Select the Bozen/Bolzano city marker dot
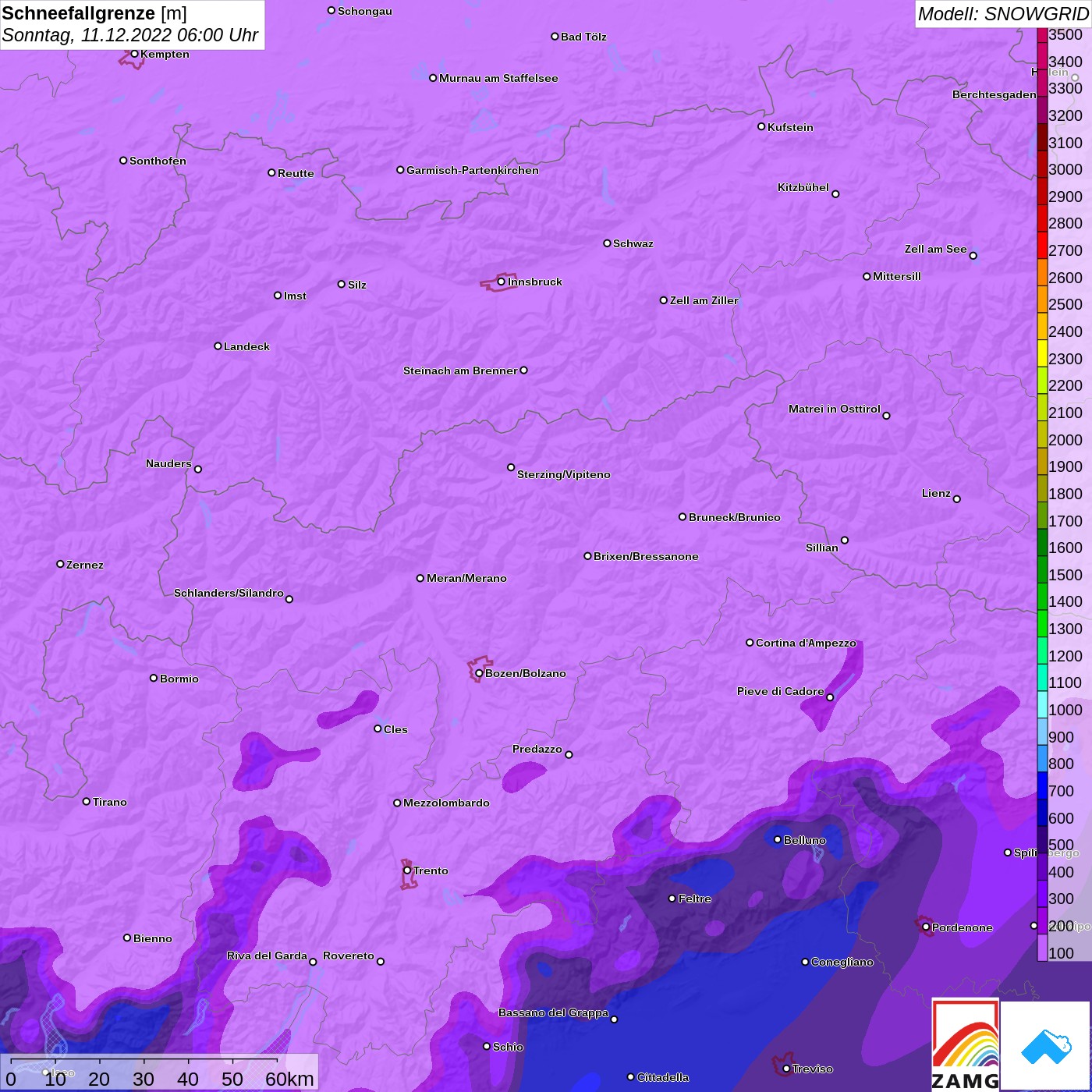 point(479,673)
